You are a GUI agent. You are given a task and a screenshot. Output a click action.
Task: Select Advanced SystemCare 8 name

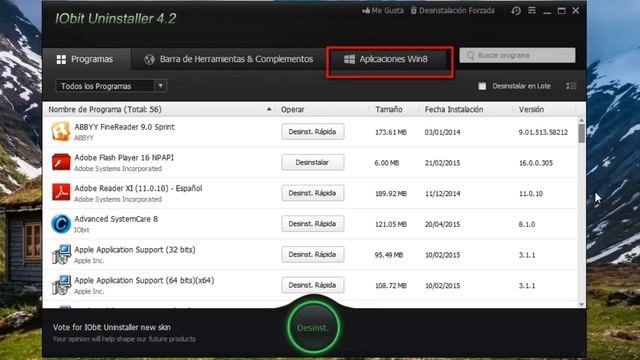click(x=116, y=219)
